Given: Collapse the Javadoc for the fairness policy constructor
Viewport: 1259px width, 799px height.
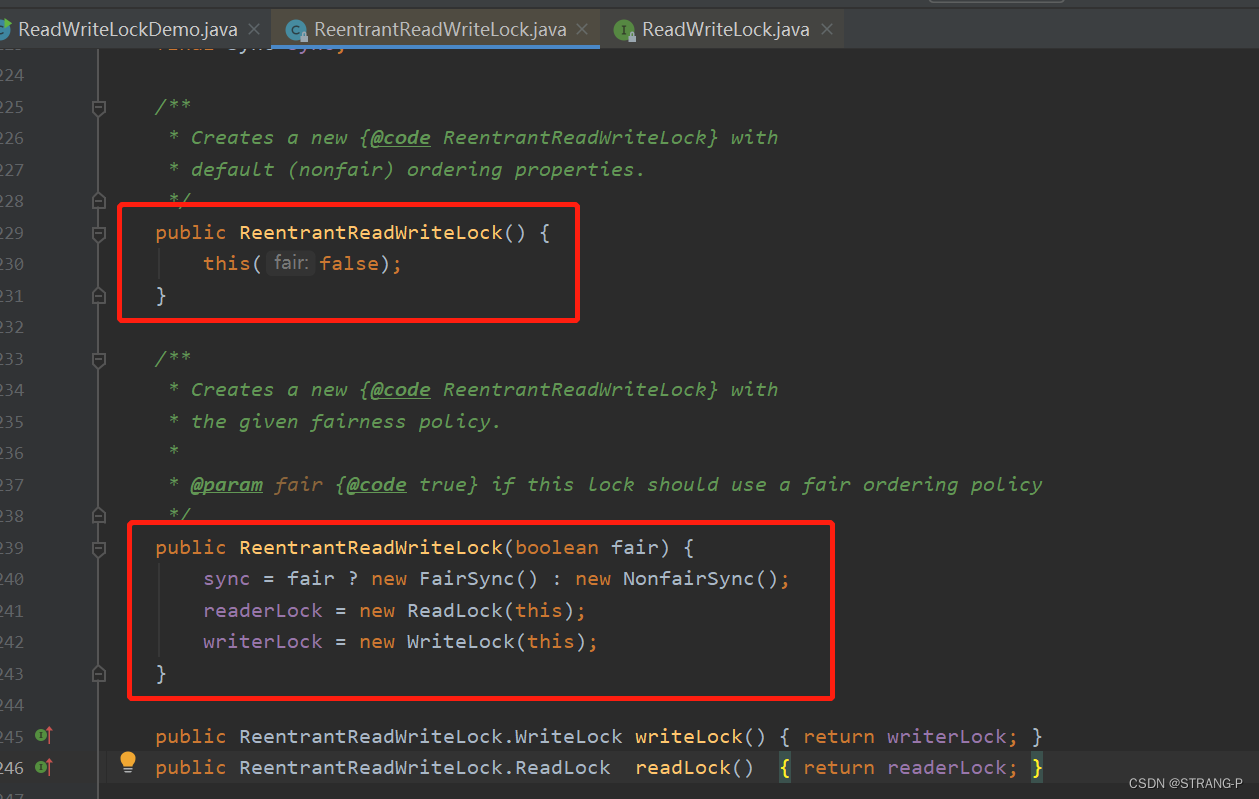Looking at the screenshot, I should (98, 359).
